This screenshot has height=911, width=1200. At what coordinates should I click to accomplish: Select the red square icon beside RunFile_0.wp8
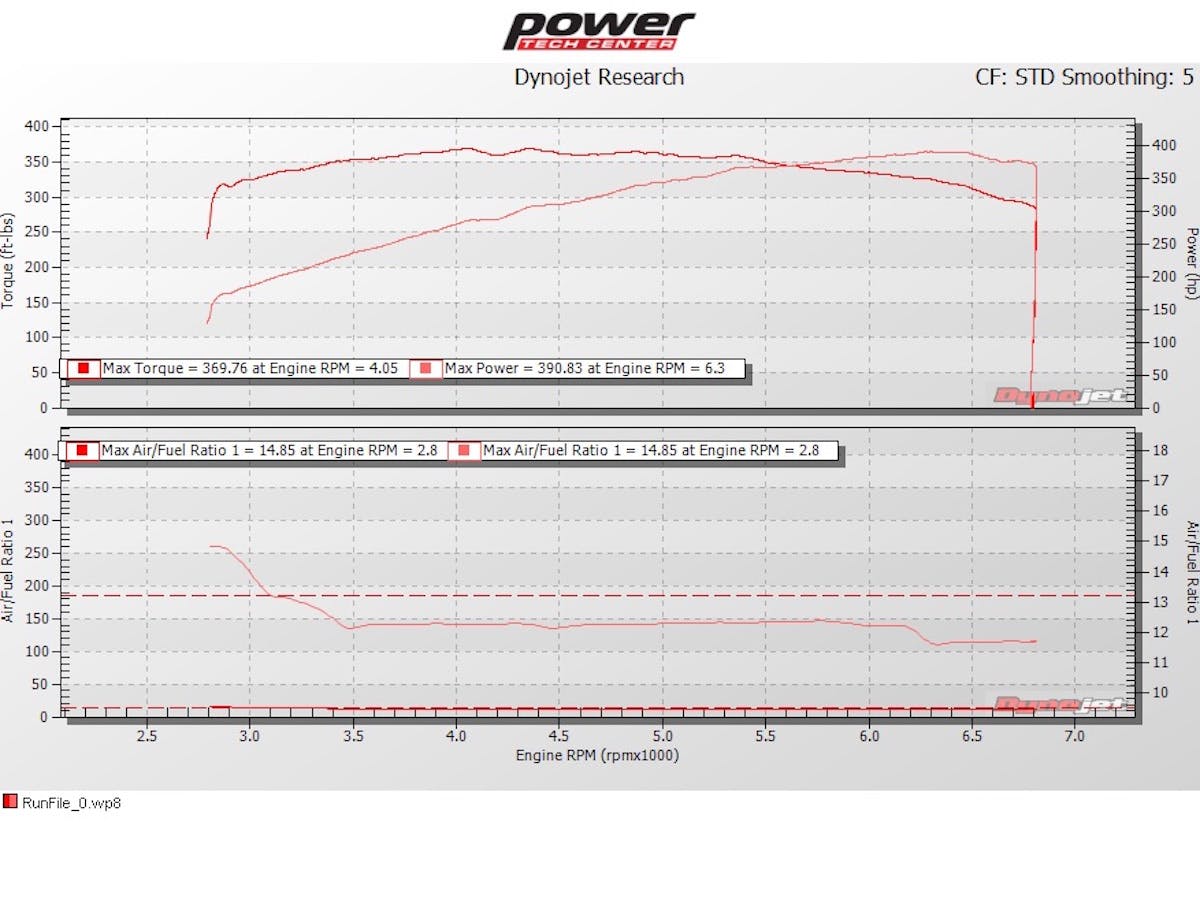10,802
